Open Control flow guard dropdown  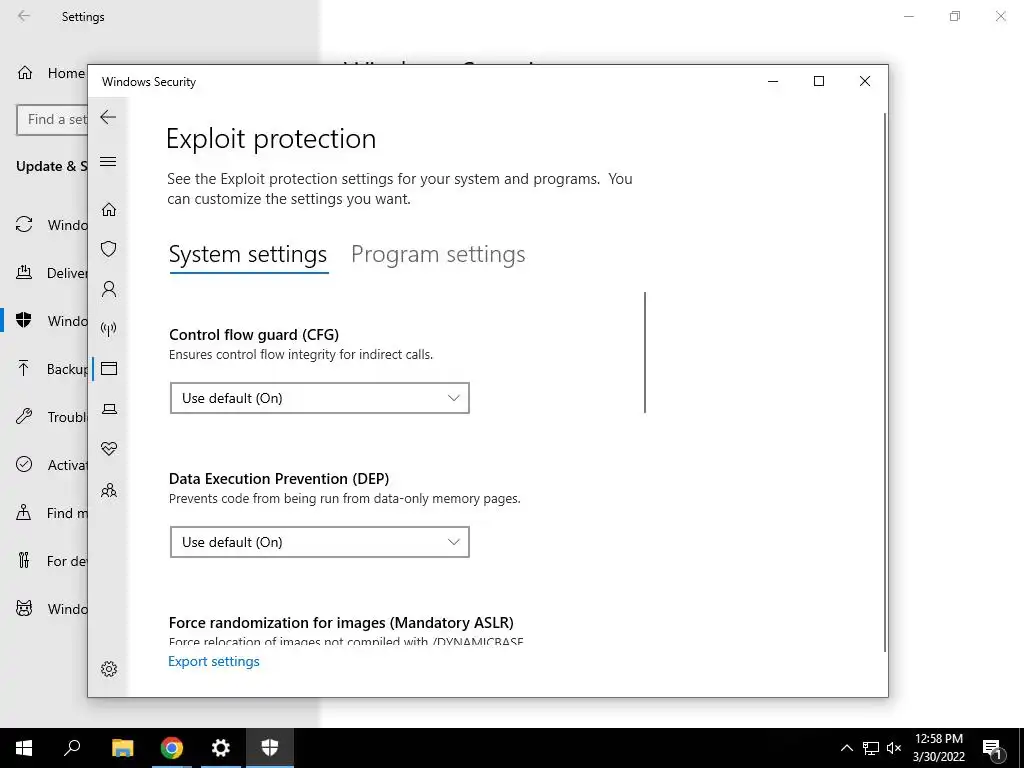(x=319, y=398)
